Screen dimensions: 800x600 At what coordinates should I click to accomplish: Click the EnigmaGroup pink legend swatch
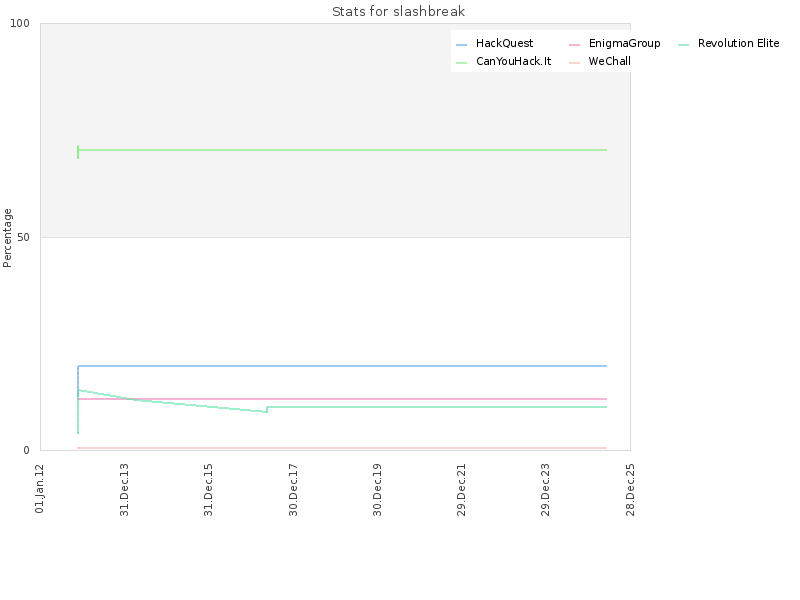tap(574, 44)
